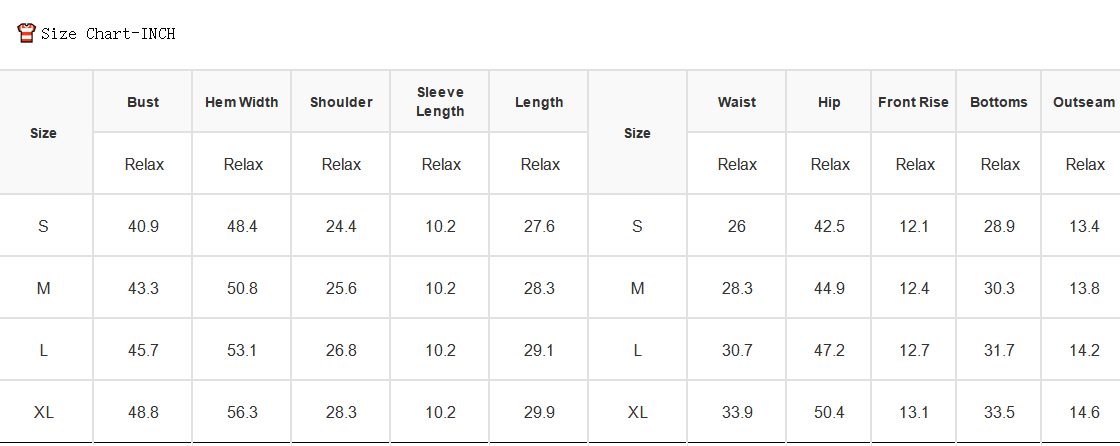This screenshot has height=446, width=1120.
Task: Select the Hem Width column header
Action: (241, 101)
